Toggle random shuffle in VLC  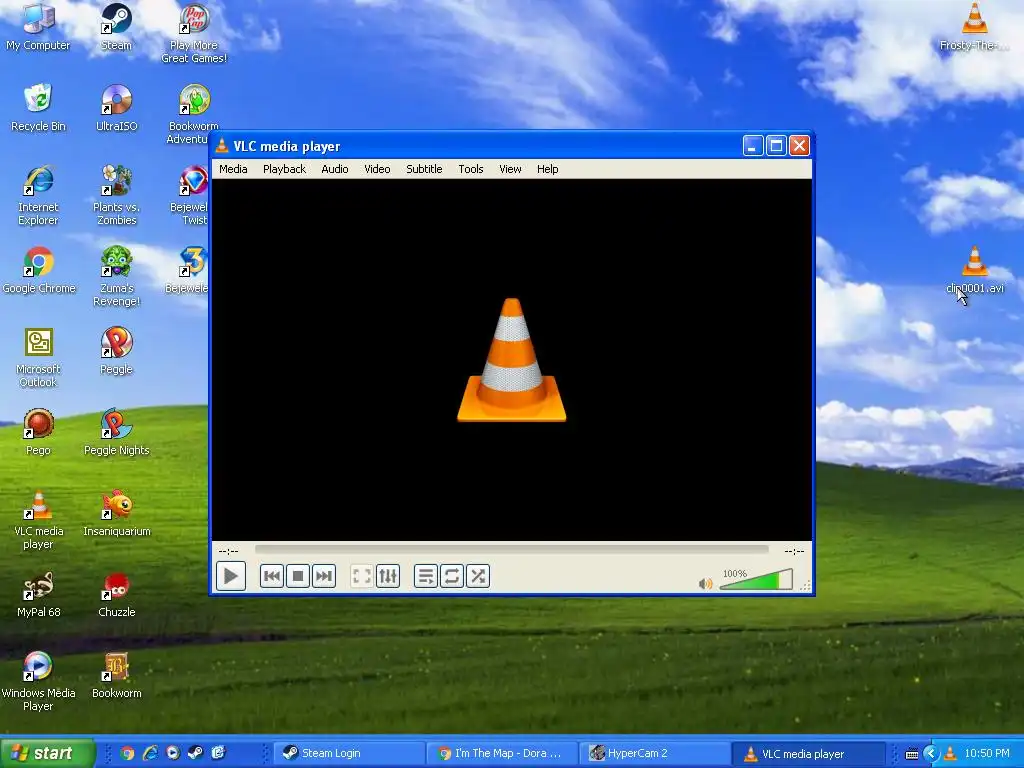[x=478, y=576]
